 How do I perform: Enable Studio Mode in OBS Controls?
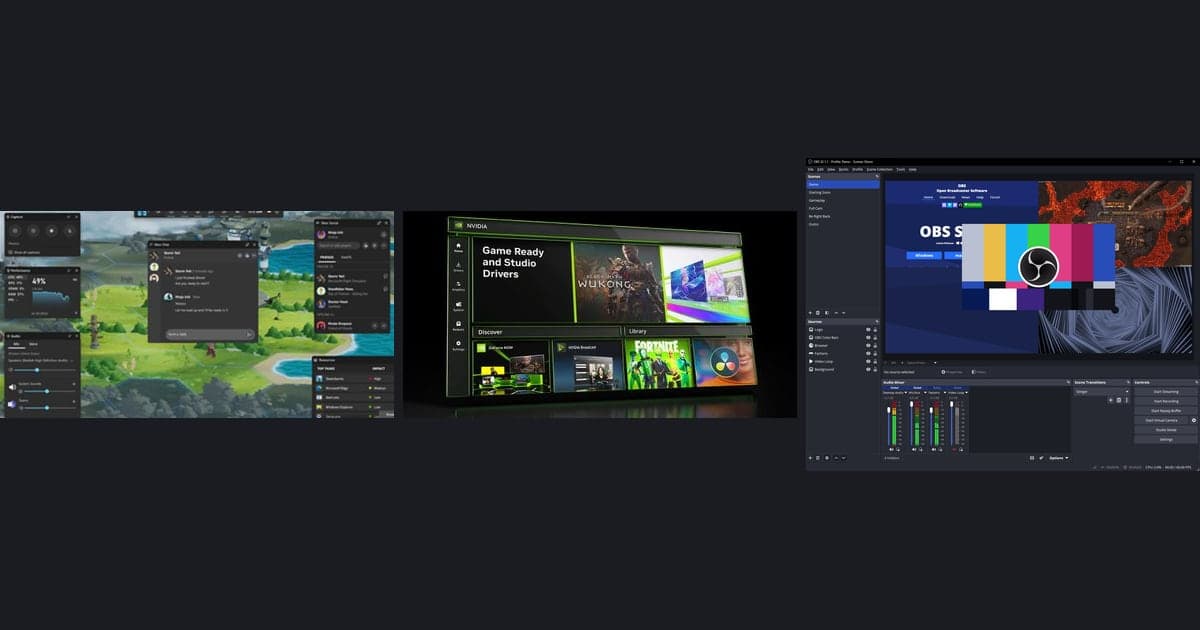(x=1165, y=430)
